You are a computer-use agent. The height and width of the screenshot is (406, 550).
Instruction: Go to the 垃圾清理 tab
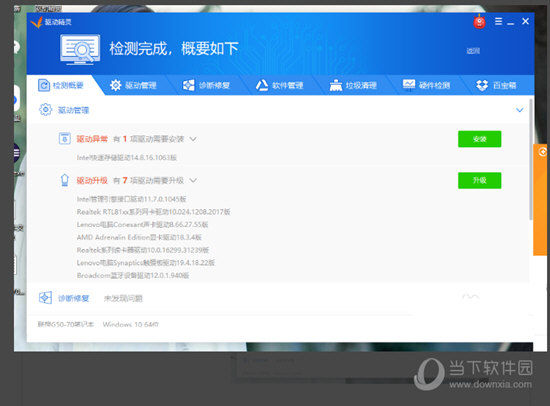(353, 85)
